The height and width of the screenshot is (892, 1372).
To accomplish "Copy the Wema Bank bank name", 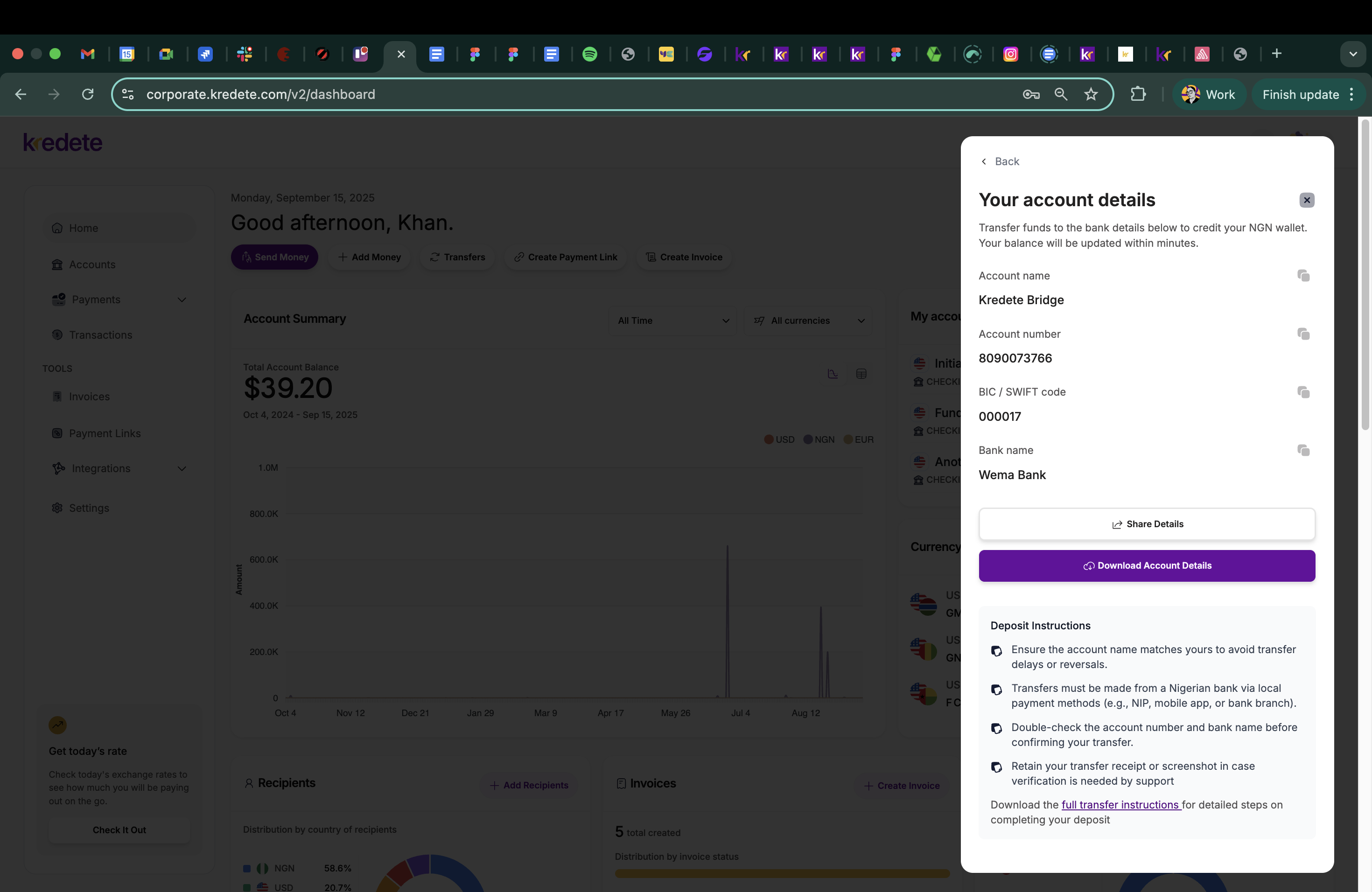I will tap(1303, 450).
